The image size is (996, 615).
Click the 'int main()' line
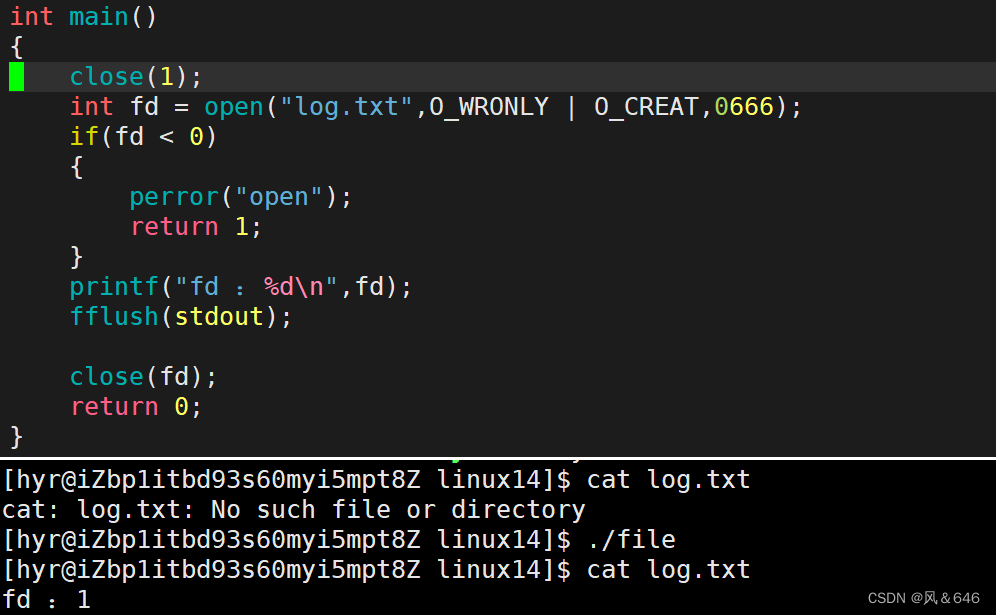coord(83,16)
